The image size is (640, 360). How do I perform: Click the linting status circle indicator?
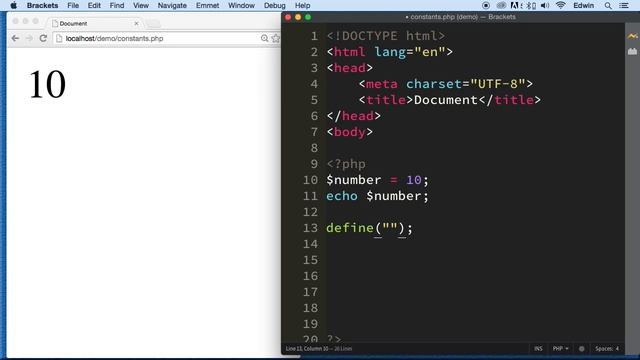click(x=582, y=349)
